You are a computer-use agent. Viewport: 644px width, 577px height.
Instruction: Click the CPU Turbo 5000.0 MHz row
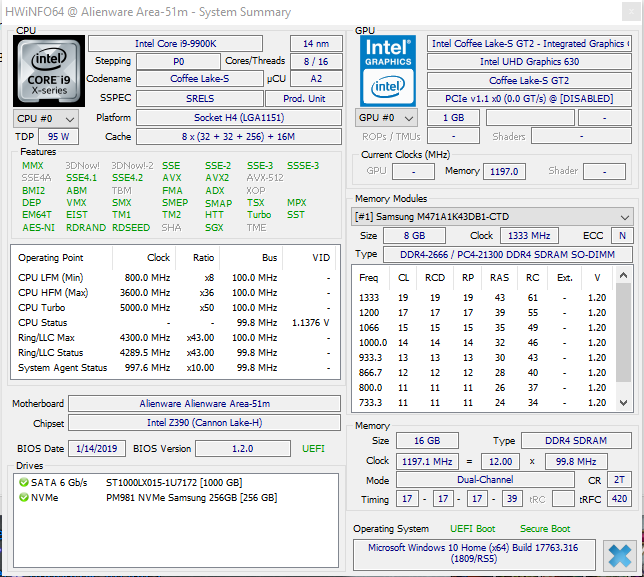tap(174, 308)
